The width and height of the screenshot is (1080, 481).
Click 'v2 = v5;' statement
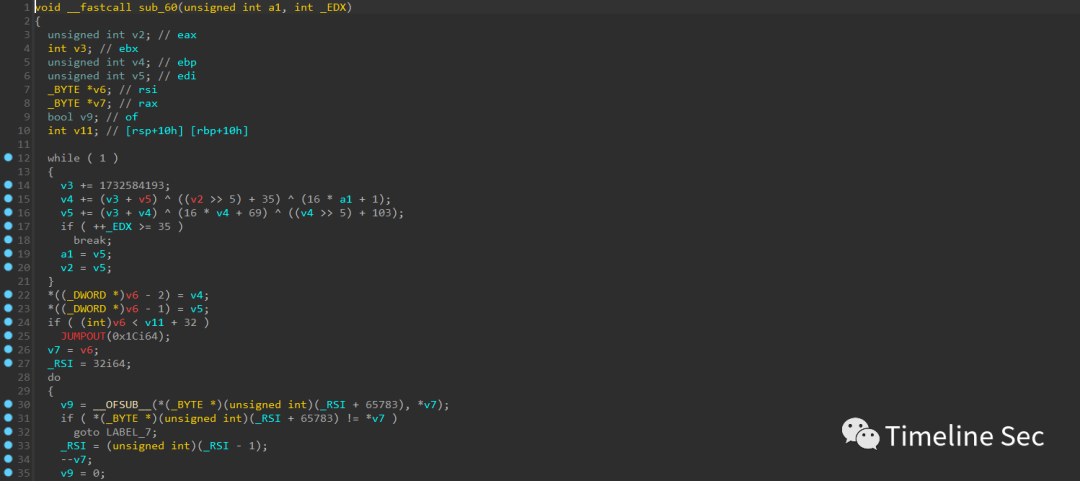click(x=86, y=267)
